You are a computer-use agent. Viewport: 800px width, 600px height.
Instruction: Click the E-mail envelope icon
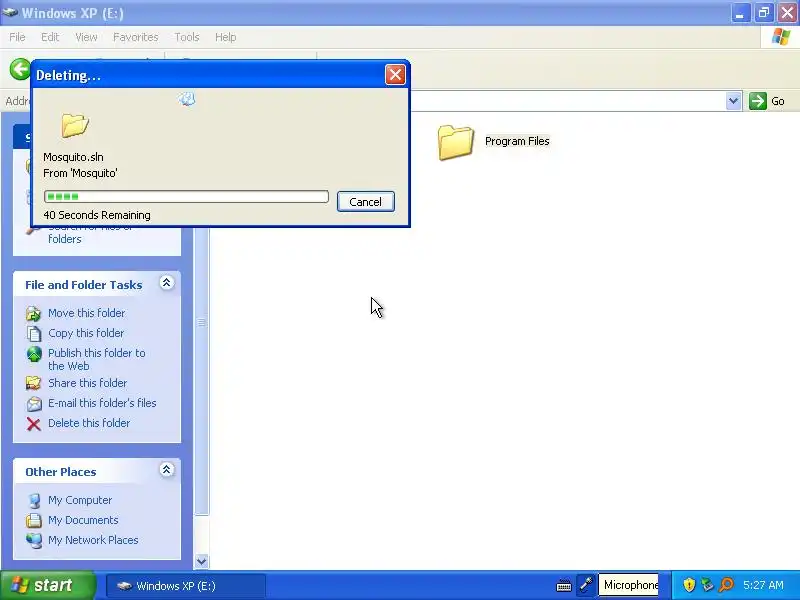[34, 404]
